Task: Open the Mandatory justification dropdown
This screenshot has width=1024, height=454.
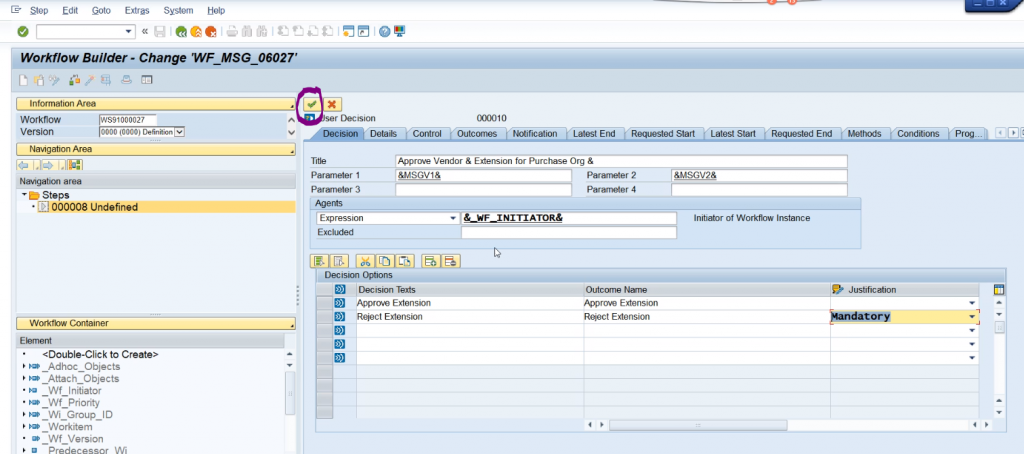Action: pyautogui.click(x=972, y=317)
